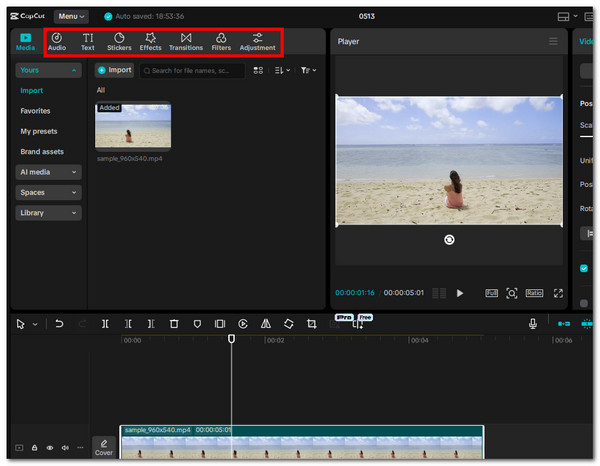Click the blue Import button
600x466 pixels.
pos(114,70)
